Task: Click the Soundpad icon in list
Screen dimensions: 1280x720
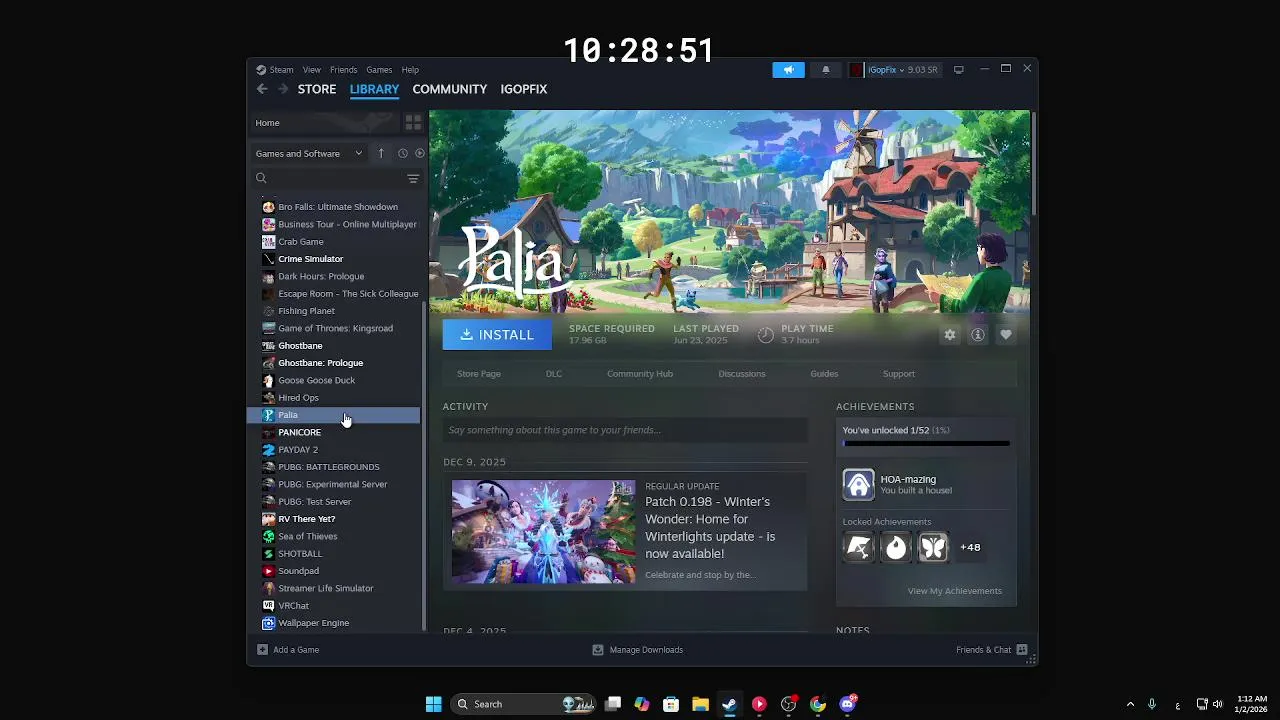Action: 268,571
